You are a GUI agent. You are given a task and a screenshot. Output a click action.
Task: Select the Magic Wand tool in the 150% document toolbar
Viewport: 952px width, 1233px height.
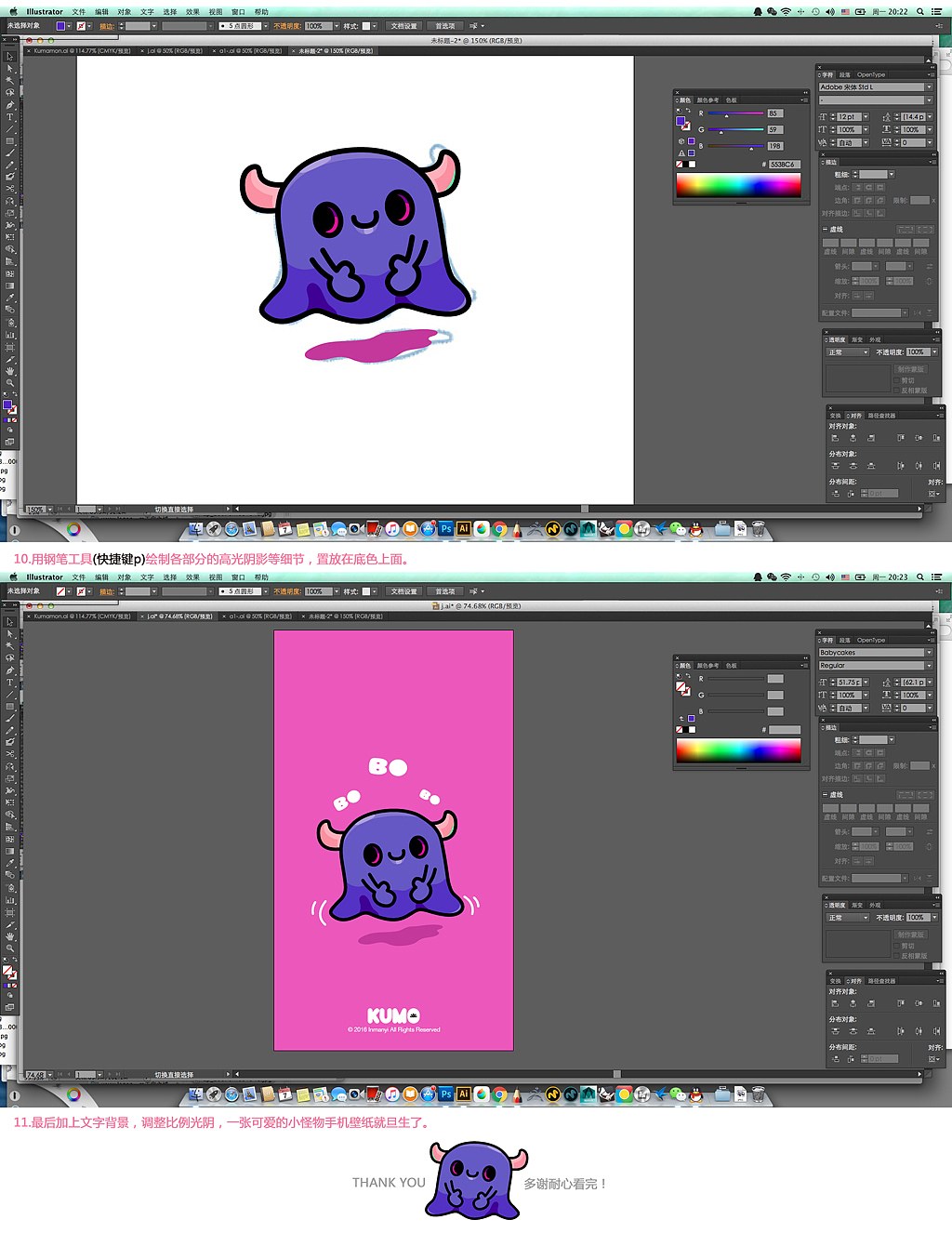click(10, 81)
